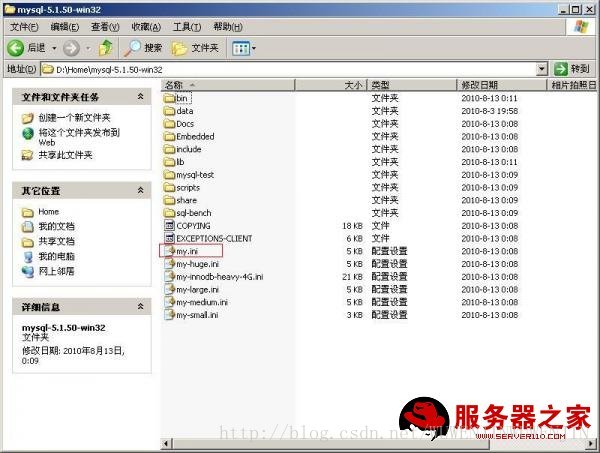Open the 编辑(E) menu
This screenshot has height=453, width=600.
click(65, 27)
